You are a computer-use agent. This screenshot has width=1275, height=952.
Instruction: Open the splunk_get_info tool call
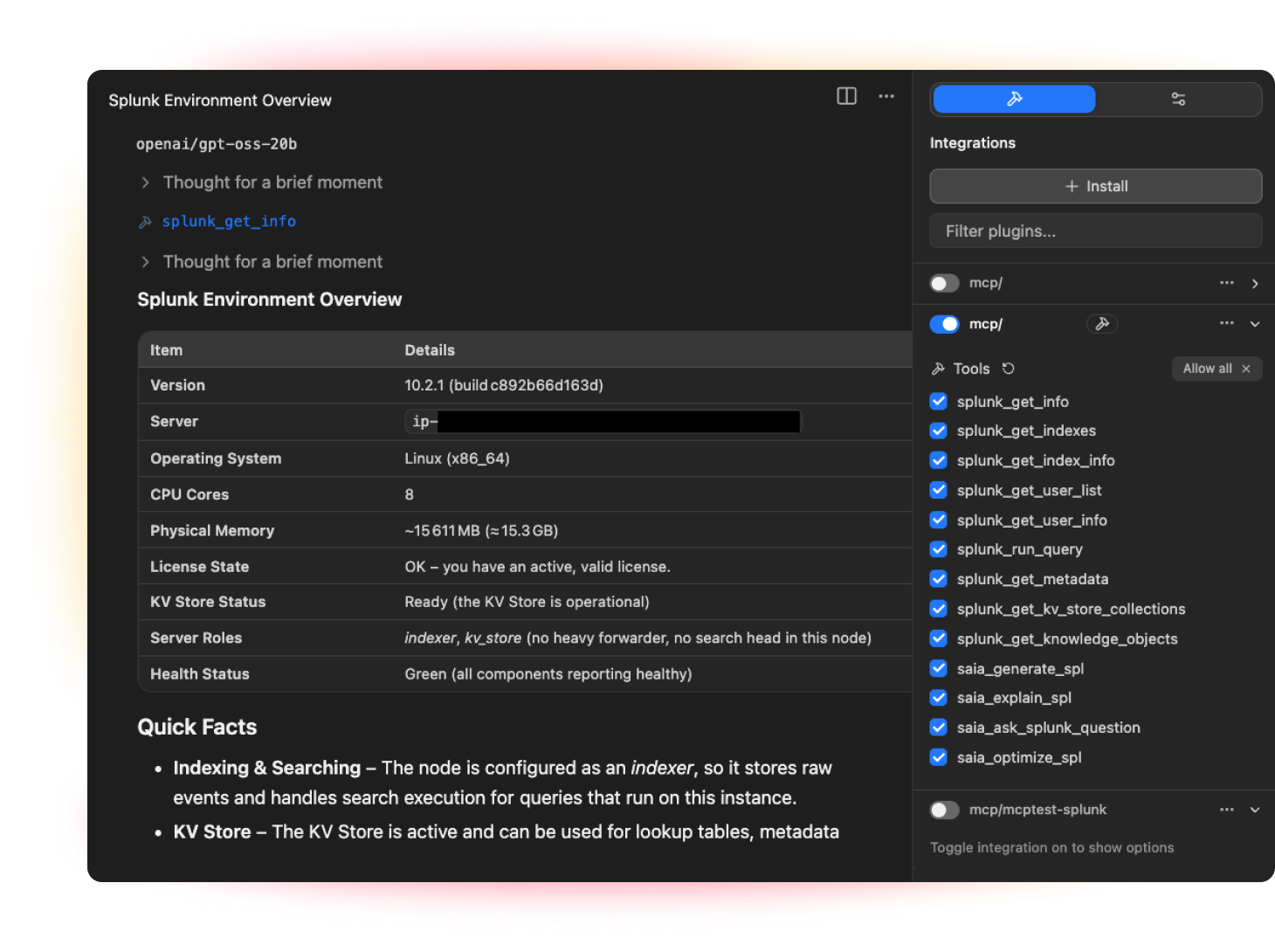229,222
